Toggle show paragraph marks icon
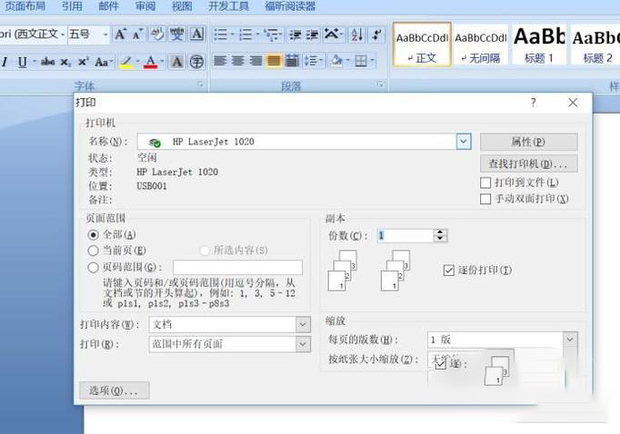This screenshot has height=434, width=620. point(376,35)
